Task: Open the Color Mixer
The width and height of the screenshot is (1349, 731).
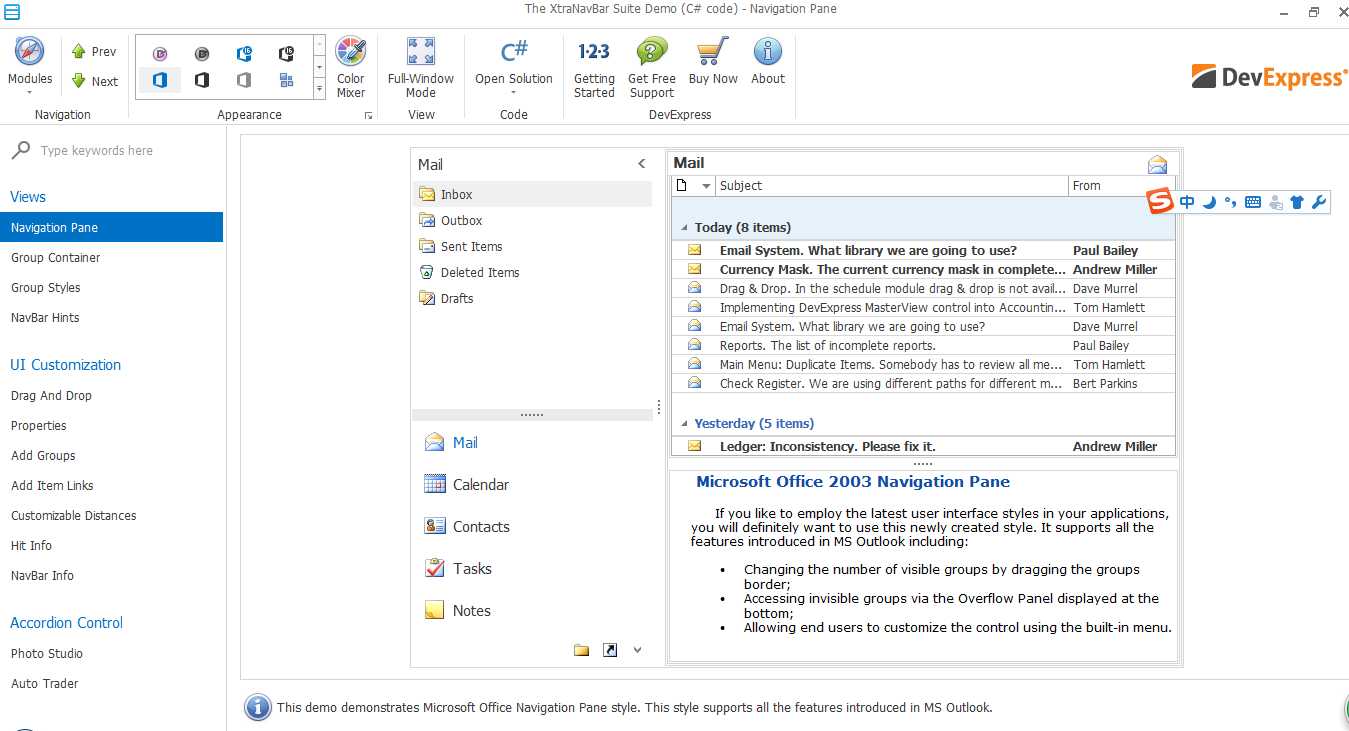Action: tap(351, 67)
